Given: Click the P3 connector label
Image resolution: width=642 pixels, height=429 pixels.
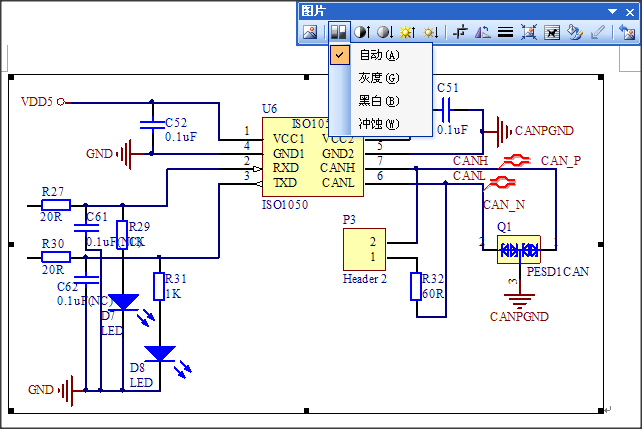Looking at the screenshot, I should pyautogui.click(x=349, y=220).
